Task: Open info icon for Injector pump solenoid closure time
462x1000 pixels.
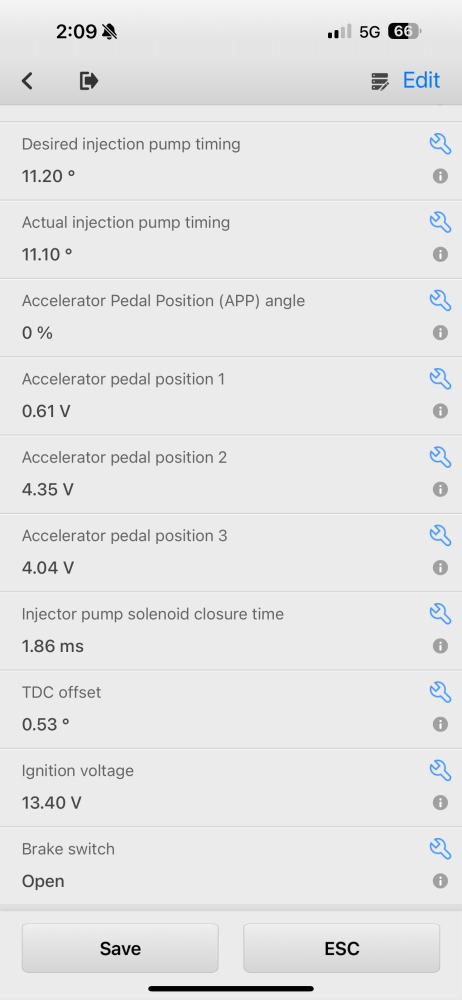Action: 440,646
